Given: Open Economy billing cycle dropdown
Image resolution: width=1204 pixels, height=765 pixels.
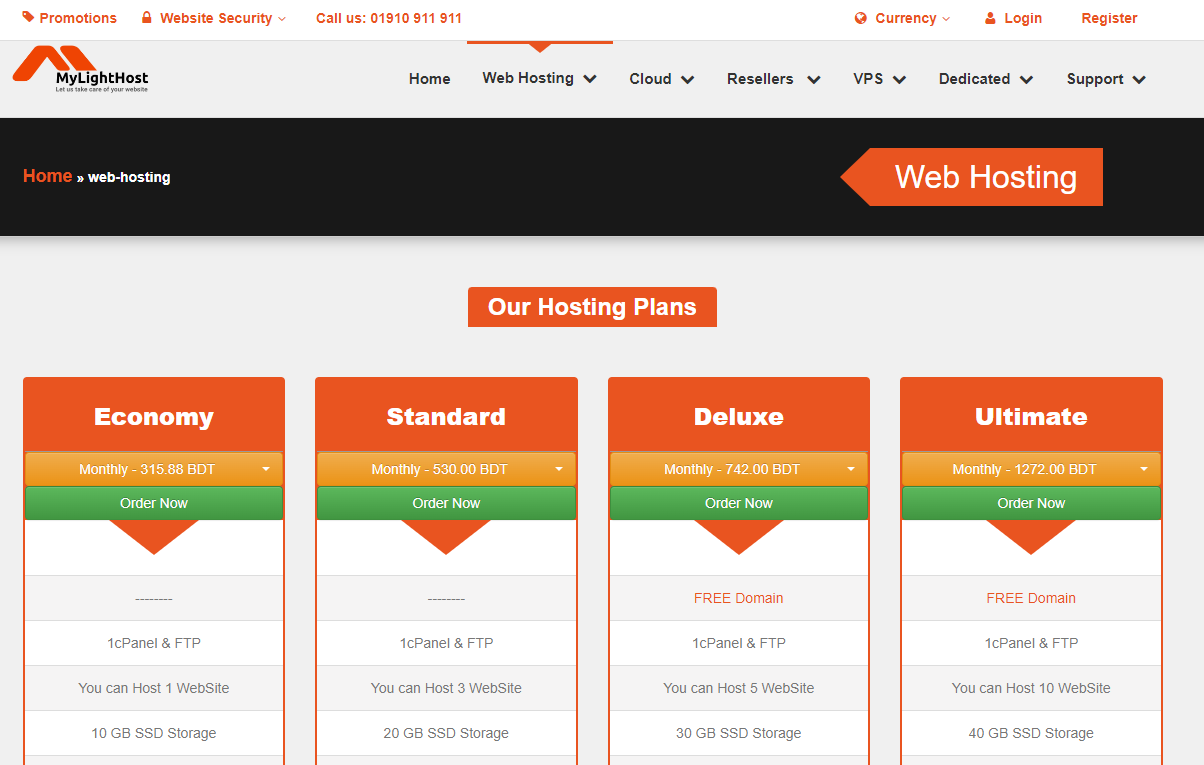Looking at the screenshot, I should [x=154, y=469].
